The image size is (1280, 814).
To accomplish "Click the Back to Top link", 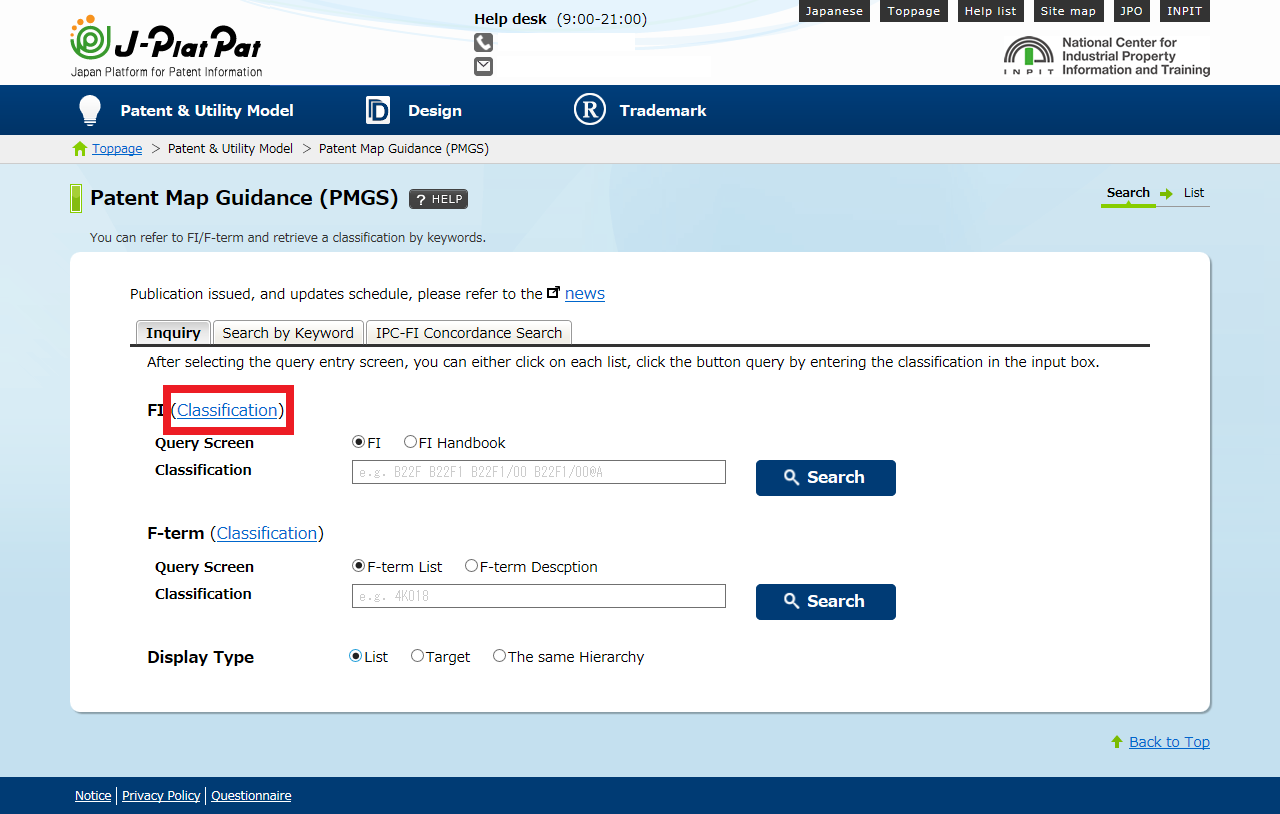I will click(1169, 741).
